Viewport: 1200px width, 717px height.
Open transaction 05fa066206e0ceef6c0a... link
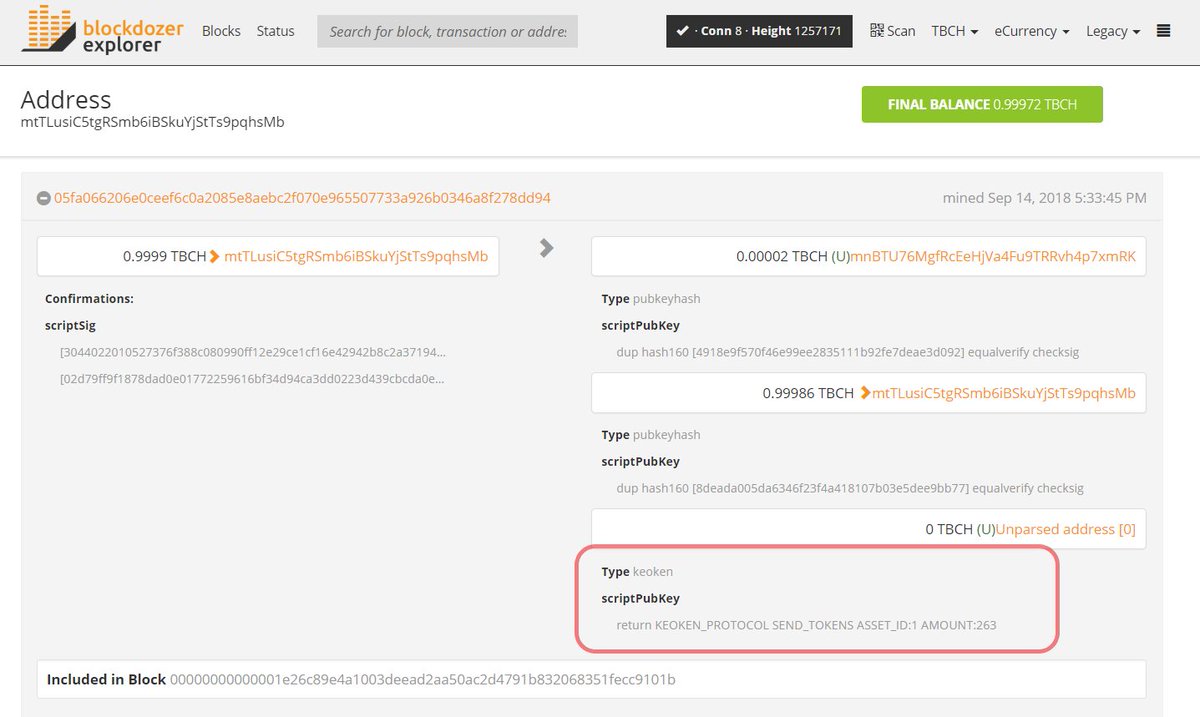click(302, 198)
